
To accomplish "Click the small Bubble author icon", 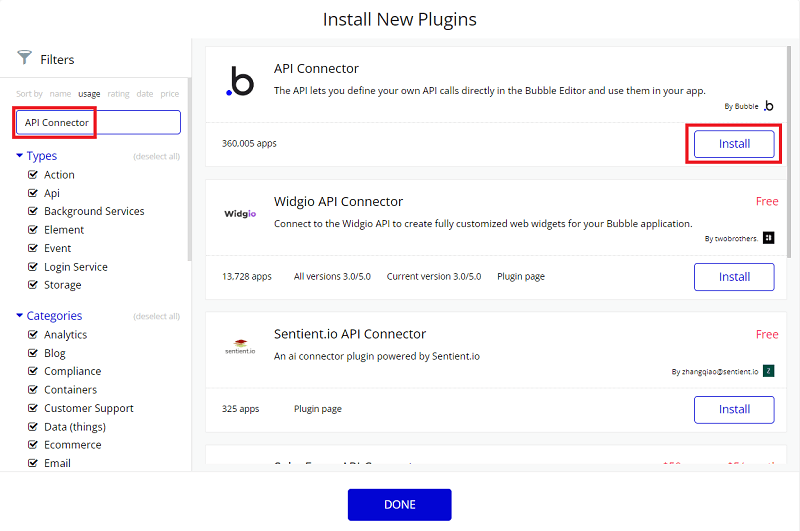I will tap(768, 106).
